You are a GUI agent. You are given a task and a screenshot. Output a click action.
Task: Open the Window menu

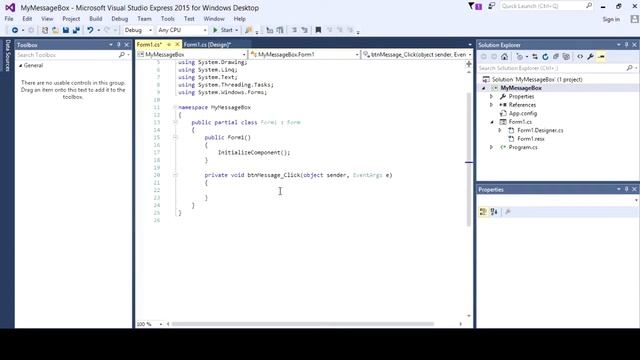(214, 19)
